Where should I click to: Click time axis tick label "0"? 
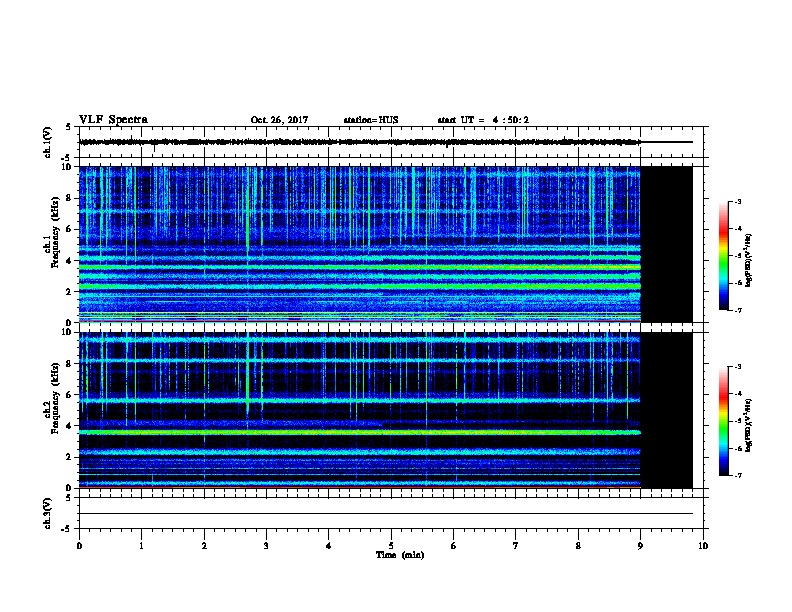point(79,545)
